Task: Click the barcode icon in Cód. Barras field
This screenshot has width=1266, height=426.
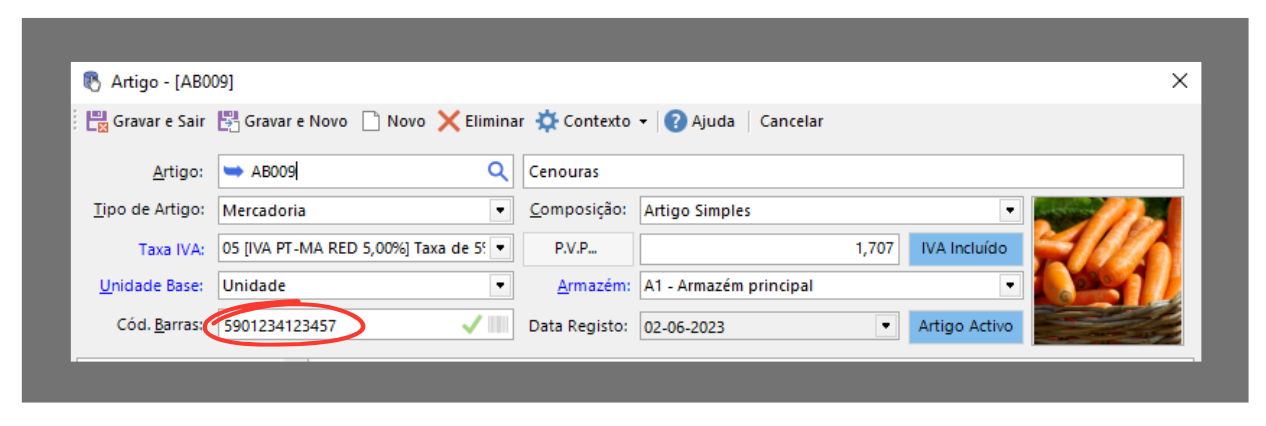Action: point(497,325)
